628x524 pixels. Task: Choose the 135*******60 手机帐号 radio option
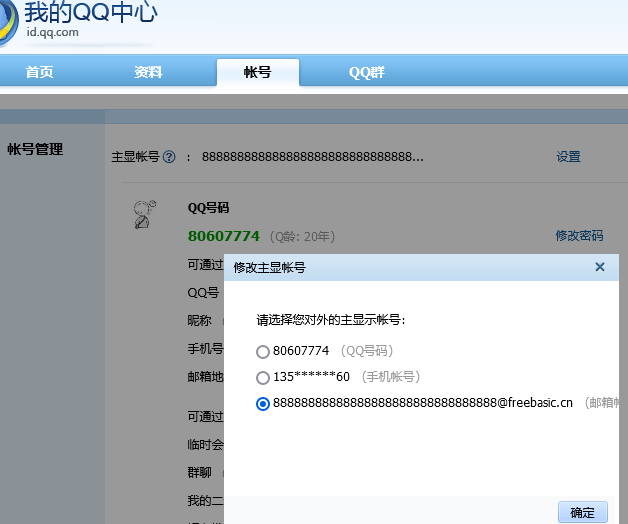tap(263, 377)
